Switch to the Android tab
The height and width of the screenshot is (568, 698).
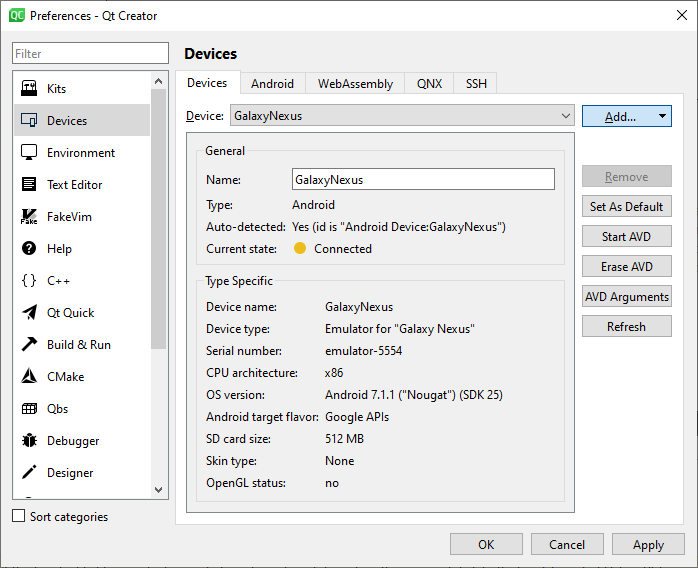tap(272, 84)
